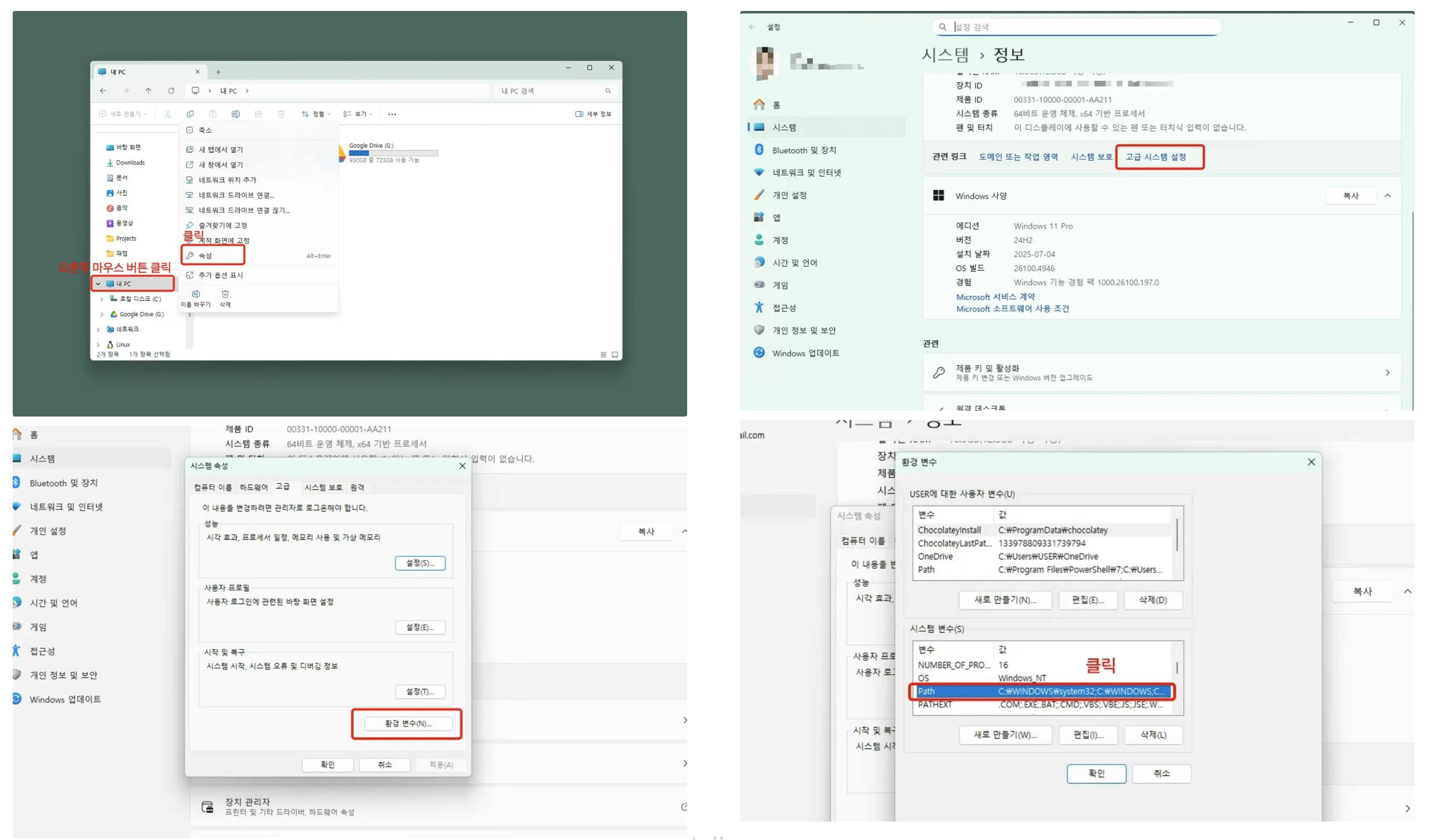Viewport: 1432px width, 840px height.
Task: Click the copy icon in explorer toolbar
Action: (190, 114)
